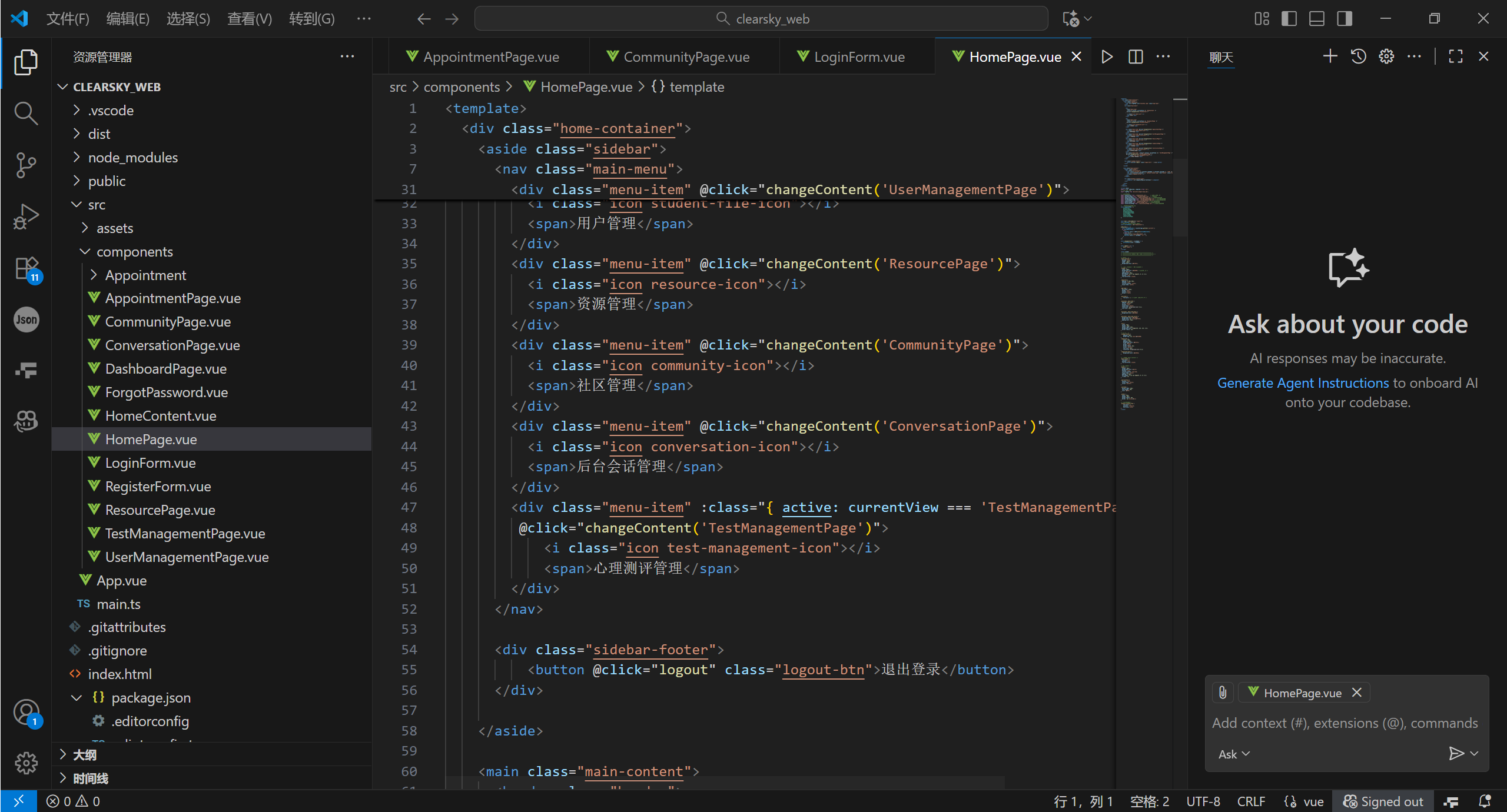
Task: Split the editor to the right
Action: (x=1136, y=57)
